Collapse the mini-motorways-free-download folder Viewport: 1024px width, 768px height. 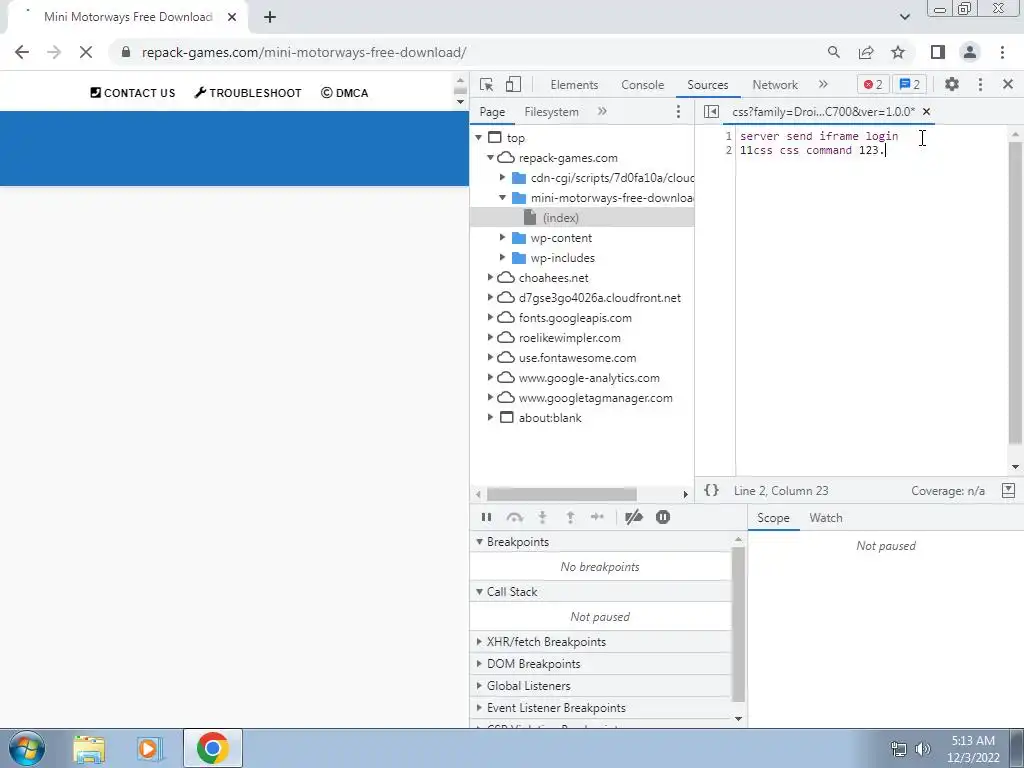pyautogui.click(x=502, y=197)
